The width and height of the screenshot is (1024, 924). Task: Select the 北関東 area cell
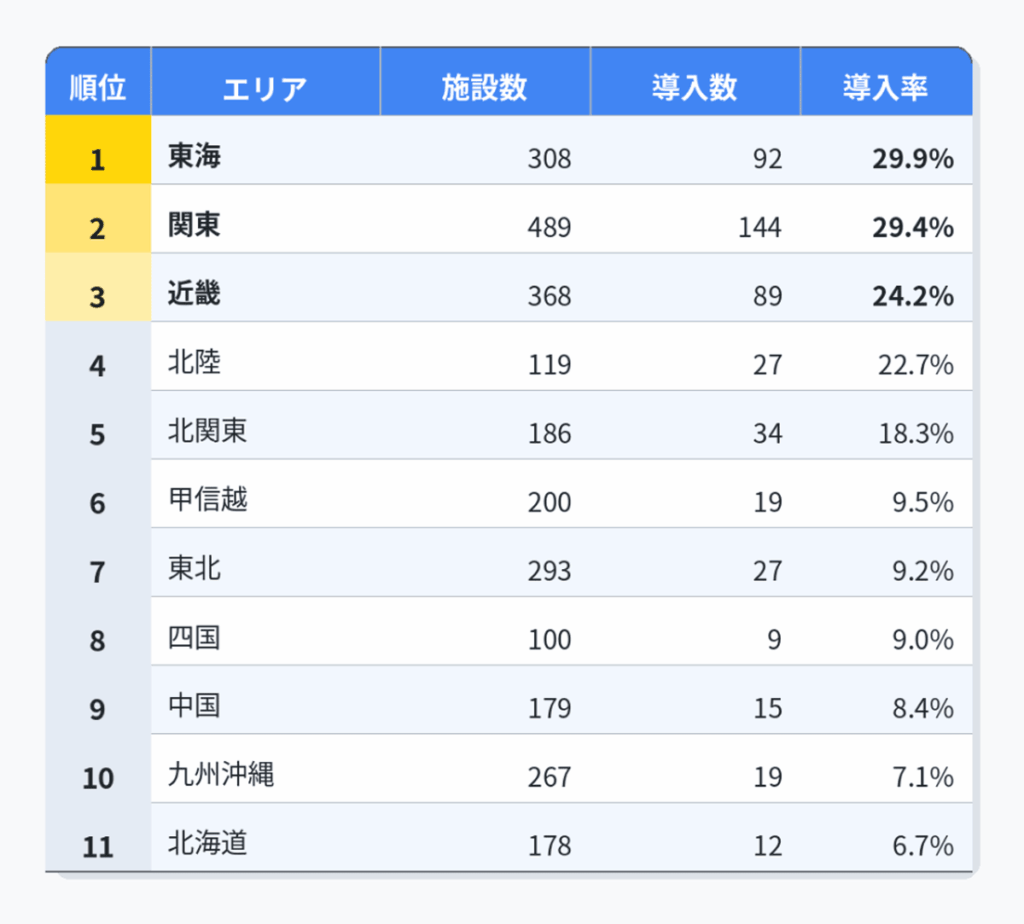click(x=208, y=432)
